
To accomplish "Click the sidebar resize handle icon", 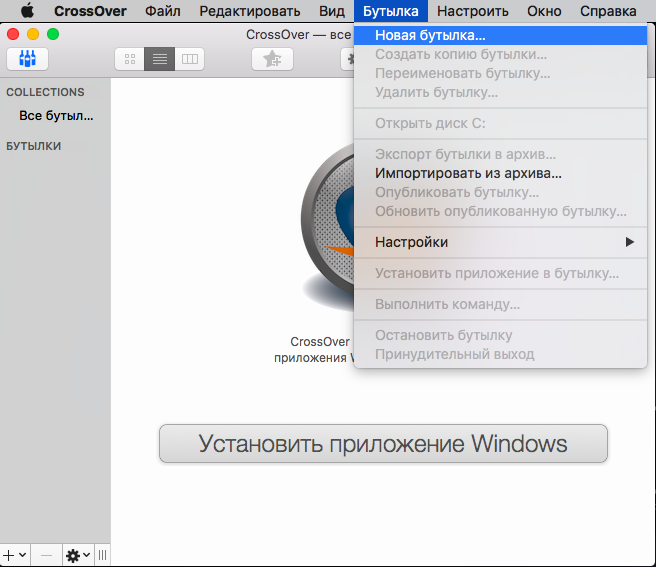I will tap(102, 555).
